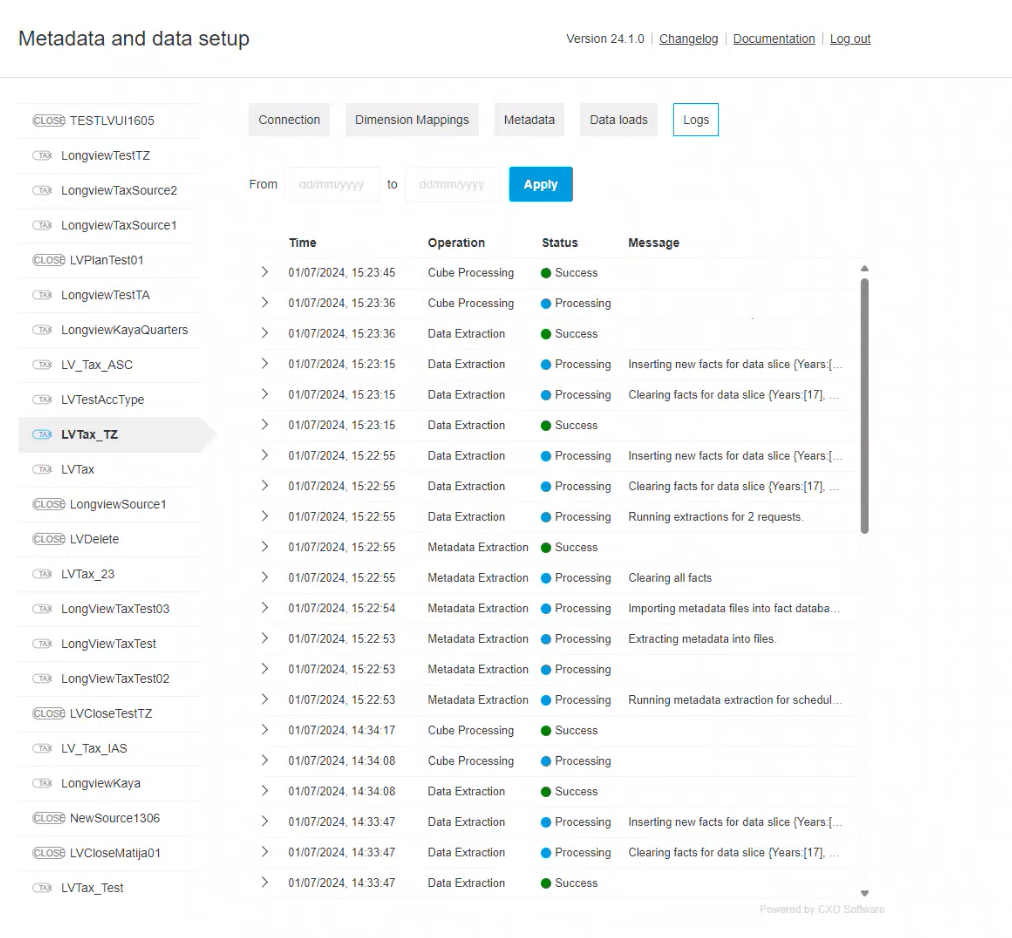Image resolution: width=1012 pixels, height=938 pixels.
Task: Click the CLOSE badge icon beside LVPlanTest01
Action: pyautogui.click(x=49, y=260)
